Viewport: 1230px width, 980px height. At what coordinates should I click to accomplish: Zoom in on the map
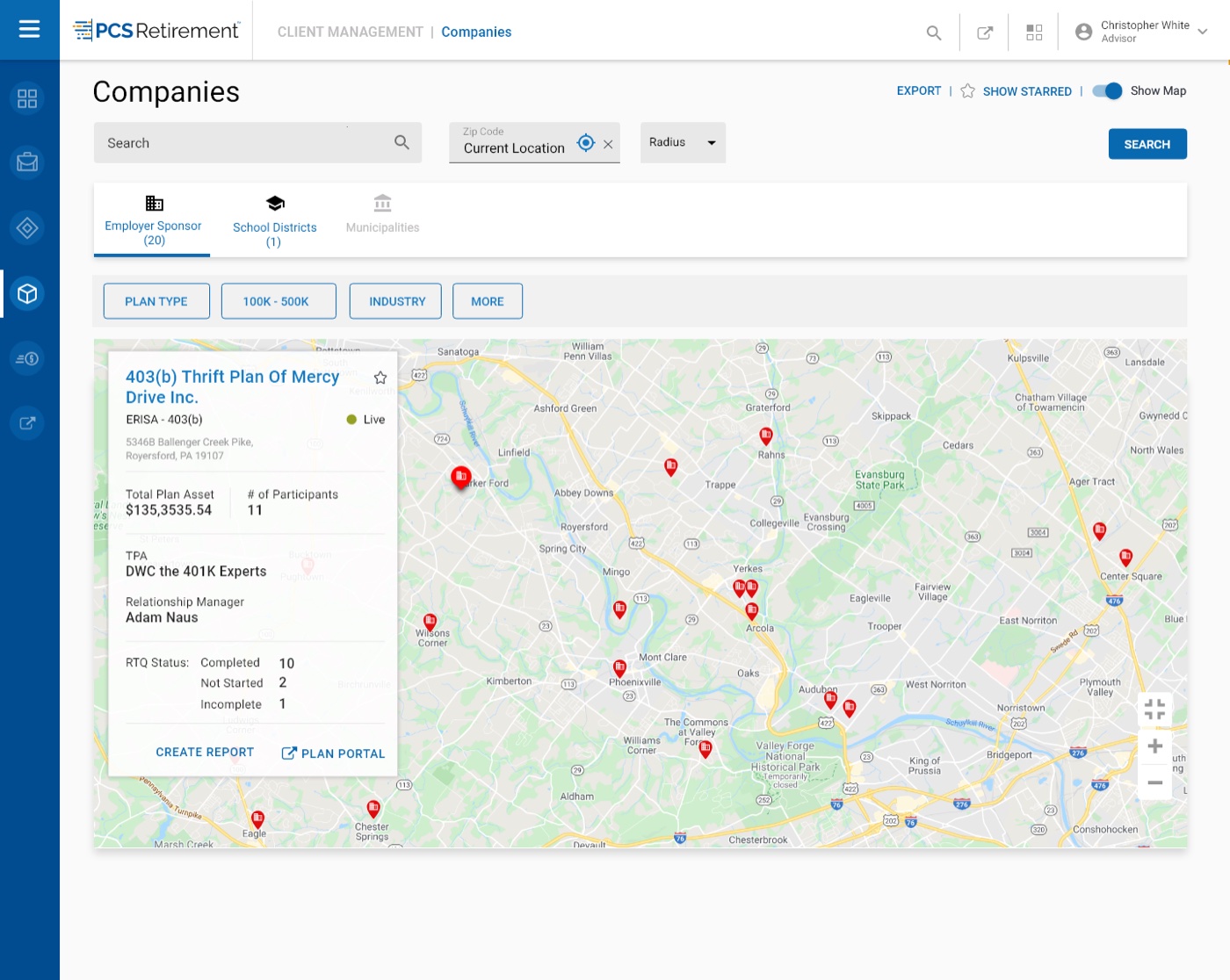coord(1155,746)
